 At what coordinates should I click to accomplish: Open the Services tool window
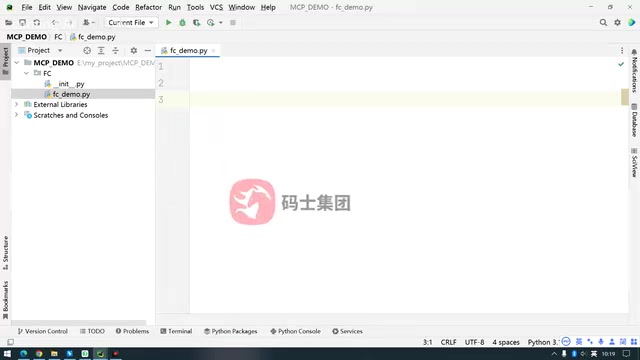[x=347, y=331]
